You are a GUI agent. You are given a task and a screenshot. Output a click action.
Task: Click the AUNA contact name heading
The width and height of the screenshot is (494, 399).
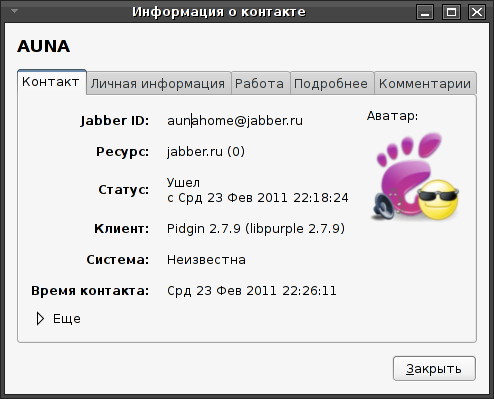coord(44,46)
